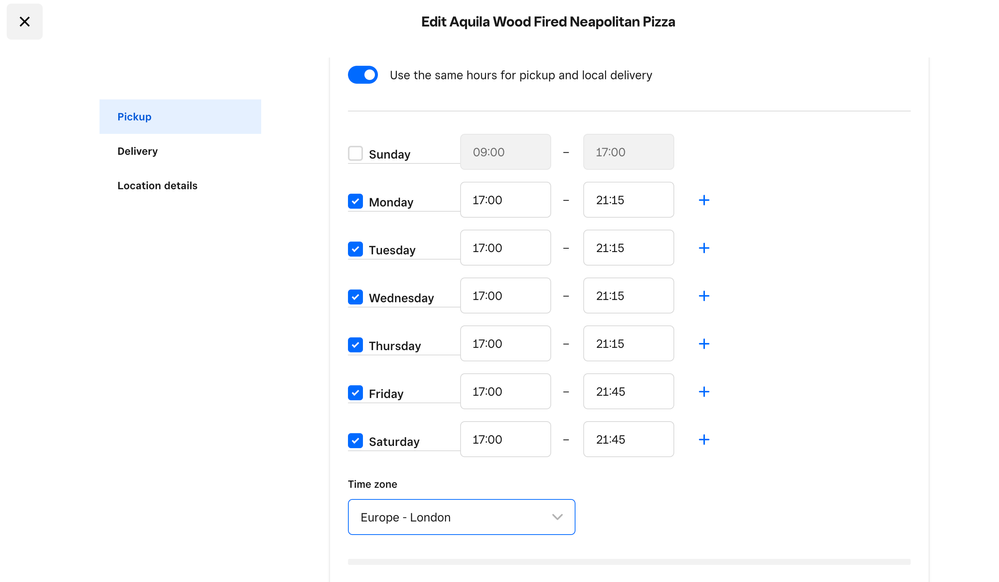Click the Time zone chevron arrow
The width and height of the screenshot is (999, 582).
pyautogui.click(x=557, y=517)
